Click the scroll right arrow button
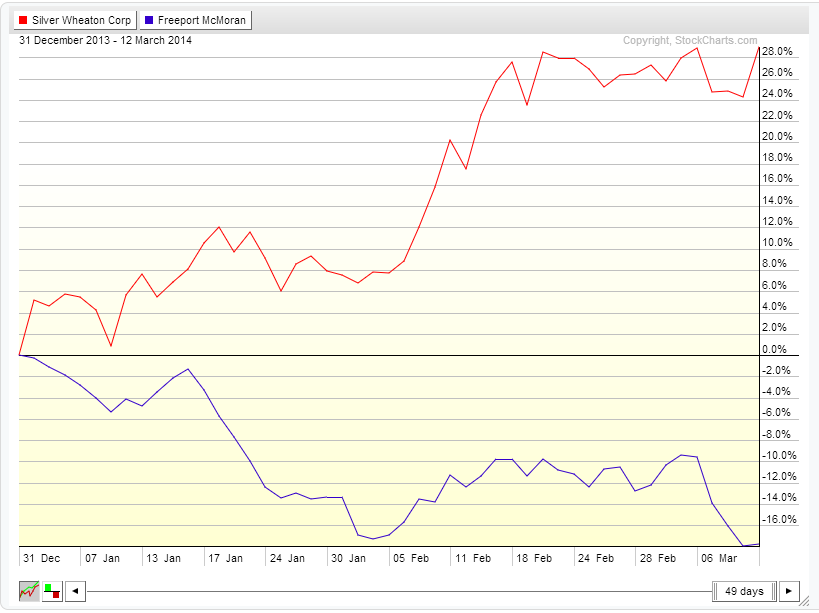The height and width of the screenshot is (613, 819). (x=789, y=591)
